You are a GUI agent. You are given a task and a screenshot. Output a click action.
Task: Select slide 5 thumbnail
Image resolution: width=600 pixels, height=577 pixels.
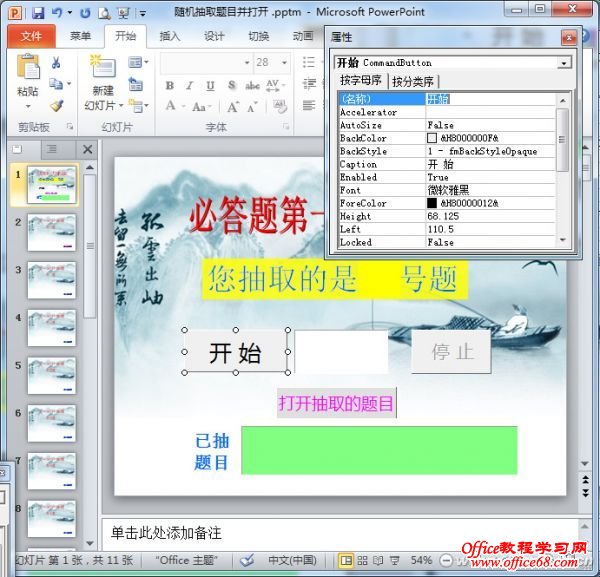pyautogui.click(x=52, y=376)
